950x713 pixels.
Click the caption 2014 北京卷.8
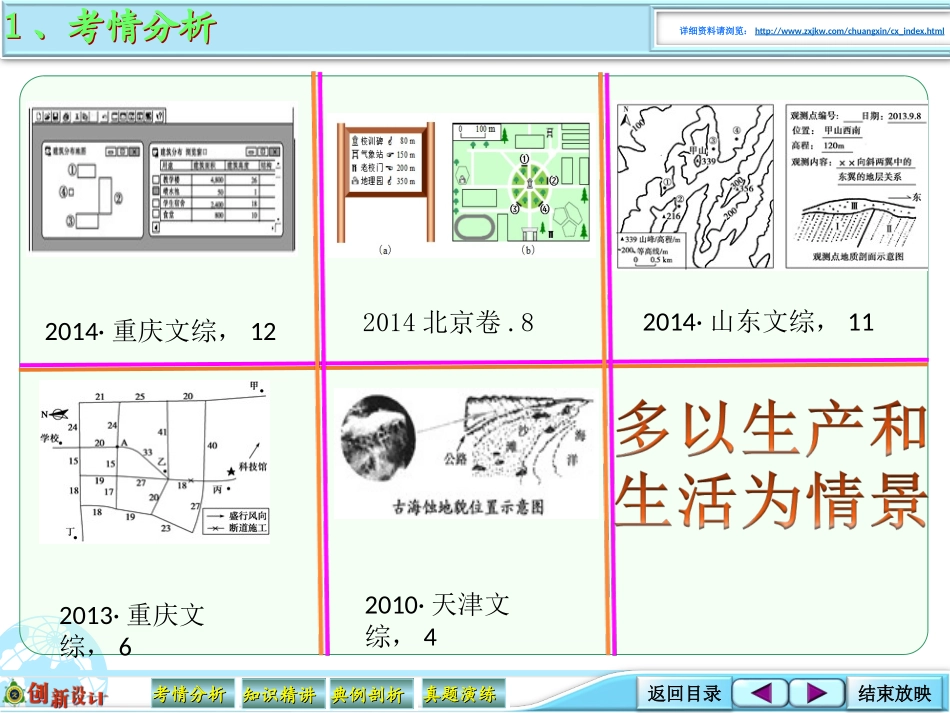click(x=448, y=322)
